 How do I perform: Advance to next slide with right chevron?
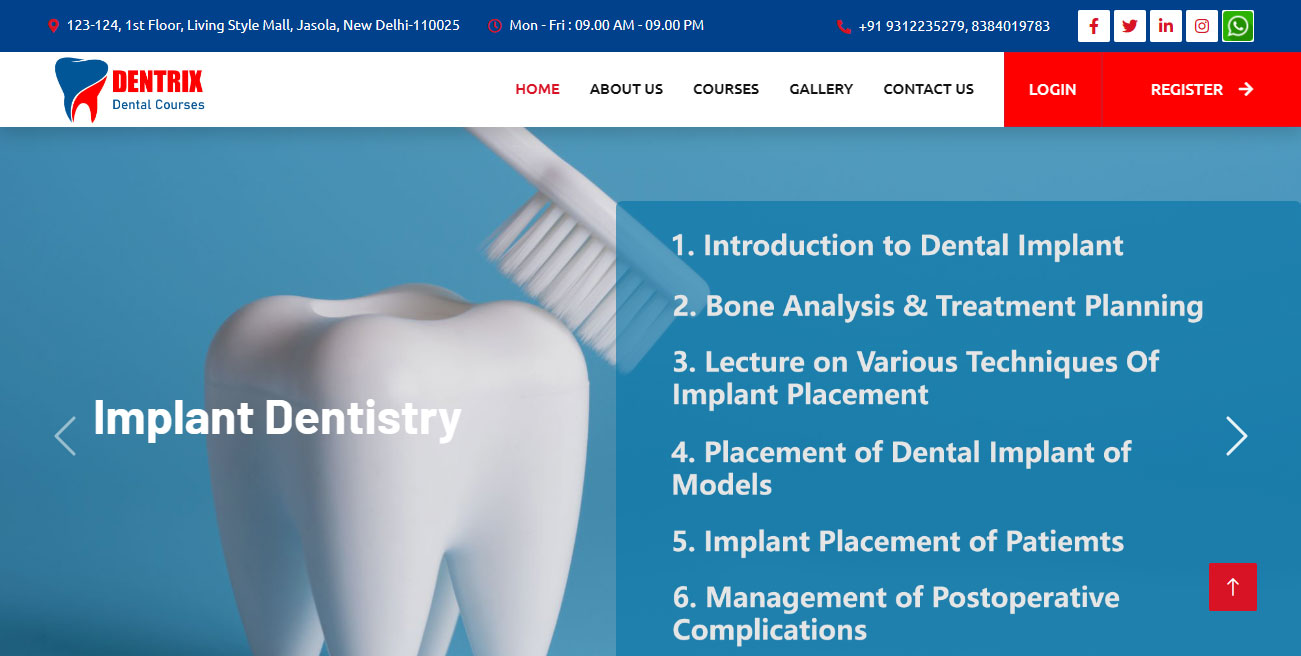(1237, 436)
